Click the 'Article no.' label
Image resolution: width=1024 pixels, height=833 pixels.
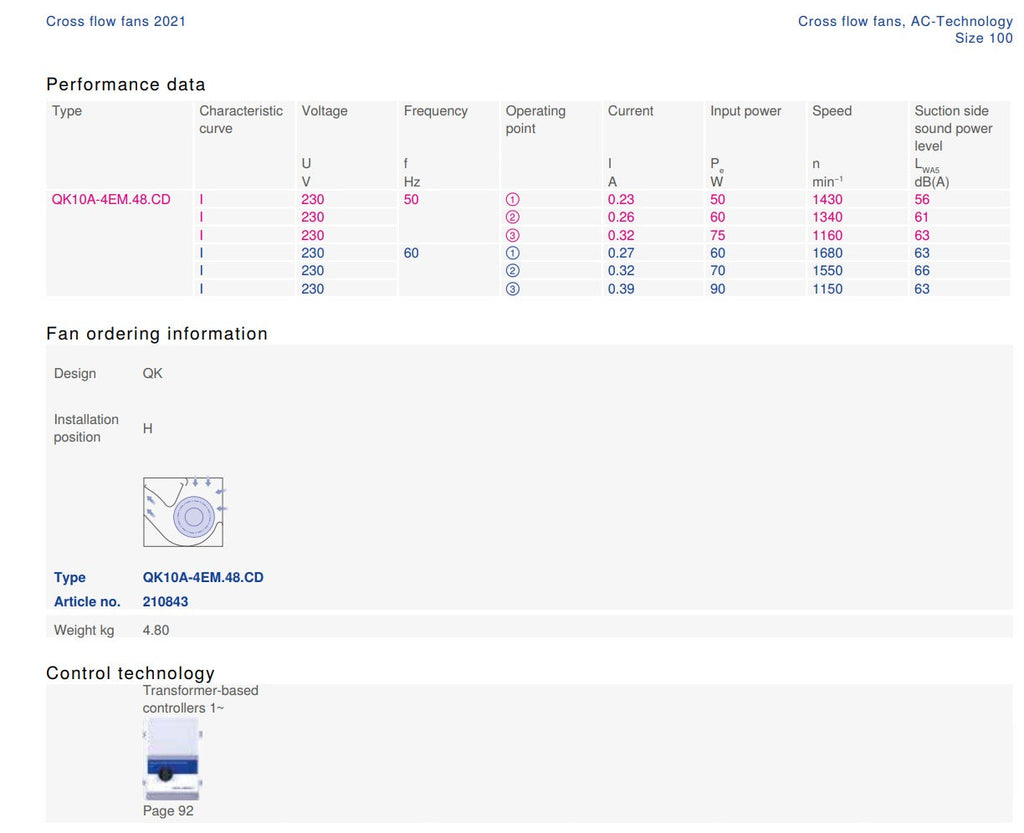point(87,601)
